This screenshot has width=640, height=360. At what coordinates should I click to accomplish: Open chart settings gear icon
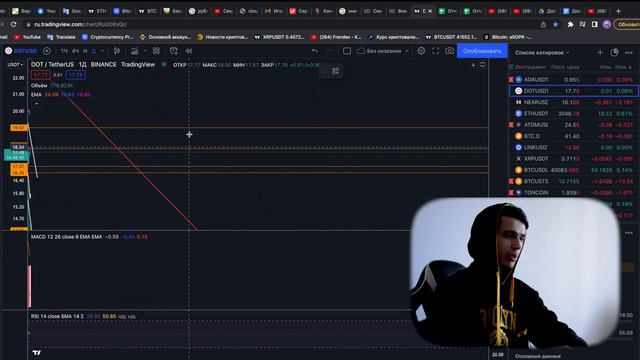(421, 51)
